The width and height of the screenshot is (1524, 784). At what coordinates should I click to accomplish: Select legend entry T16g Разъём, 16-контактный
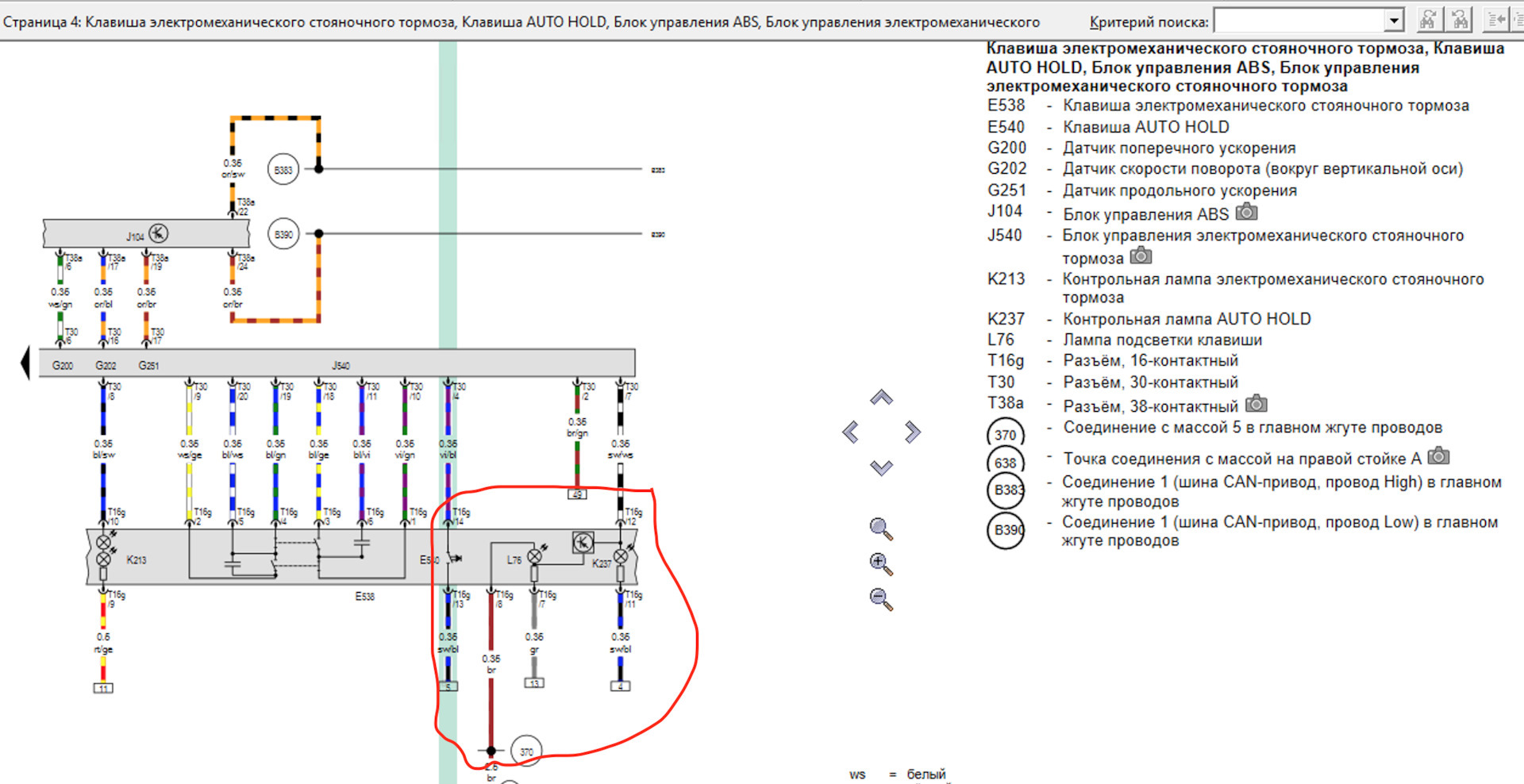click(x=1113, y=361)
